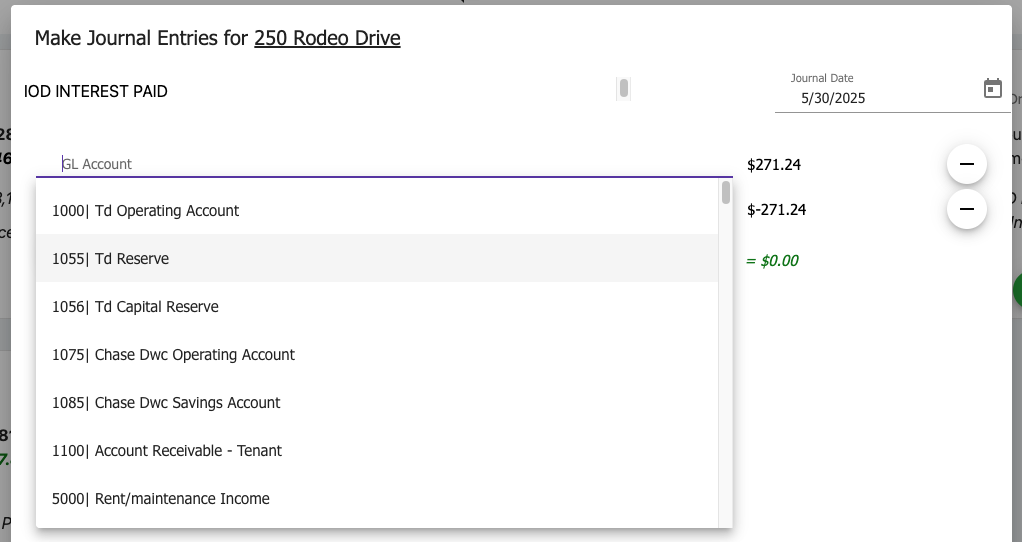
Task: Pick 1085| Chase Dwc Savings Account
Action: click(377, 403)
